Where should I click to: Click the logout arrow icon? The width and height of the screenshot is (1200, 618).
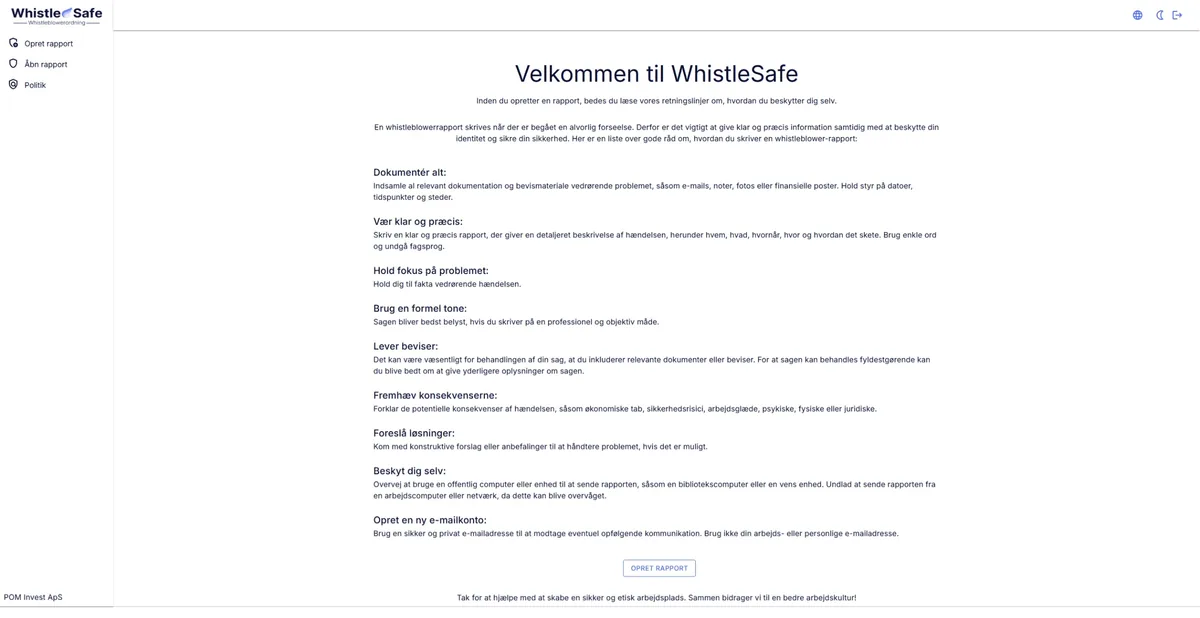click(x=1177, y=15)
